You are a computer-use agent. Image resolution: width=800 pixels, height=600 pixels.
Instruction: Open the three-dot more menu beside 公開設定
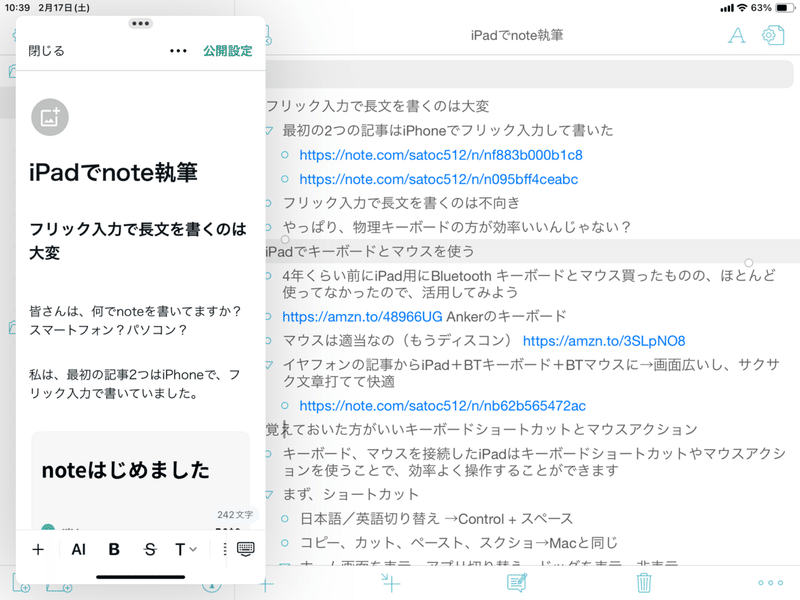click(178, 51)
